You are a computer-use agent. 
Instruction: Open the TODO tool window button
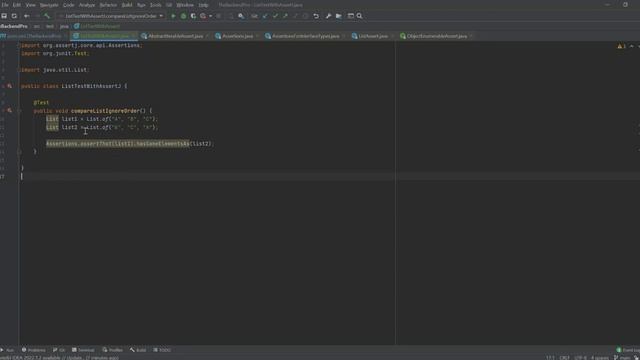162,350
